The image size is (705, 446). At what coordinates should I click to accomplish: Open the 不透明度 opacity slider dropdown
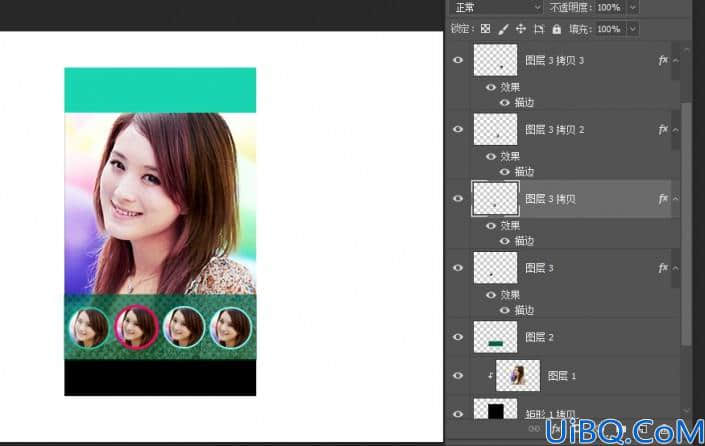click(633, 7)
